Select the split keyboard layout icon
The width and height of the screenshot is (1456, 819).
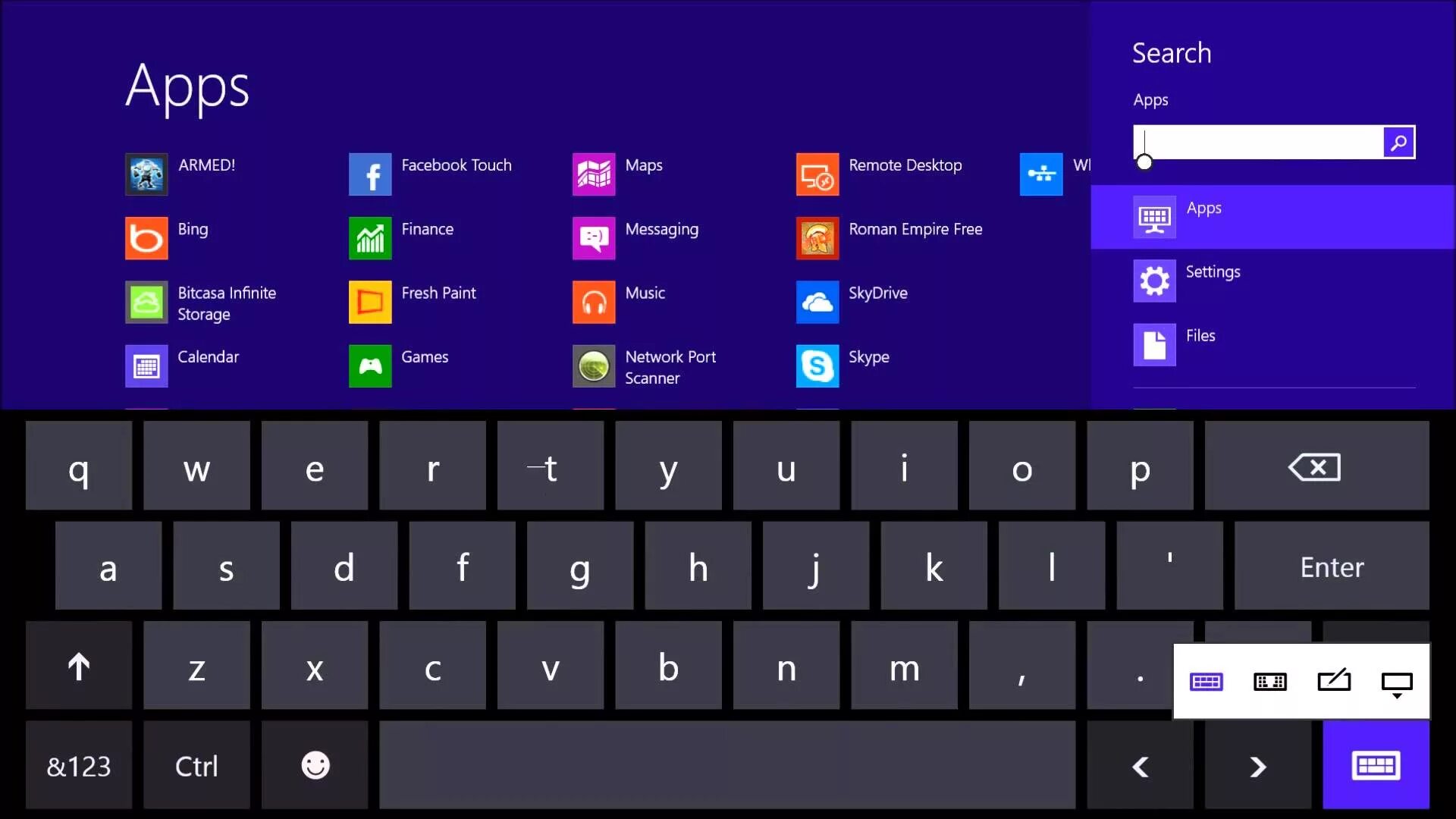coord(1269,682)
